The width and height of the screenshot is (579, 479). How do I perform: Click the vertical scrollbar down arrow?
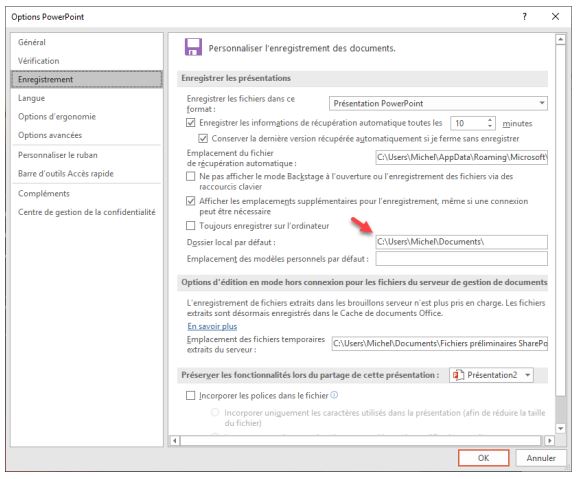(x=561, y=428)
